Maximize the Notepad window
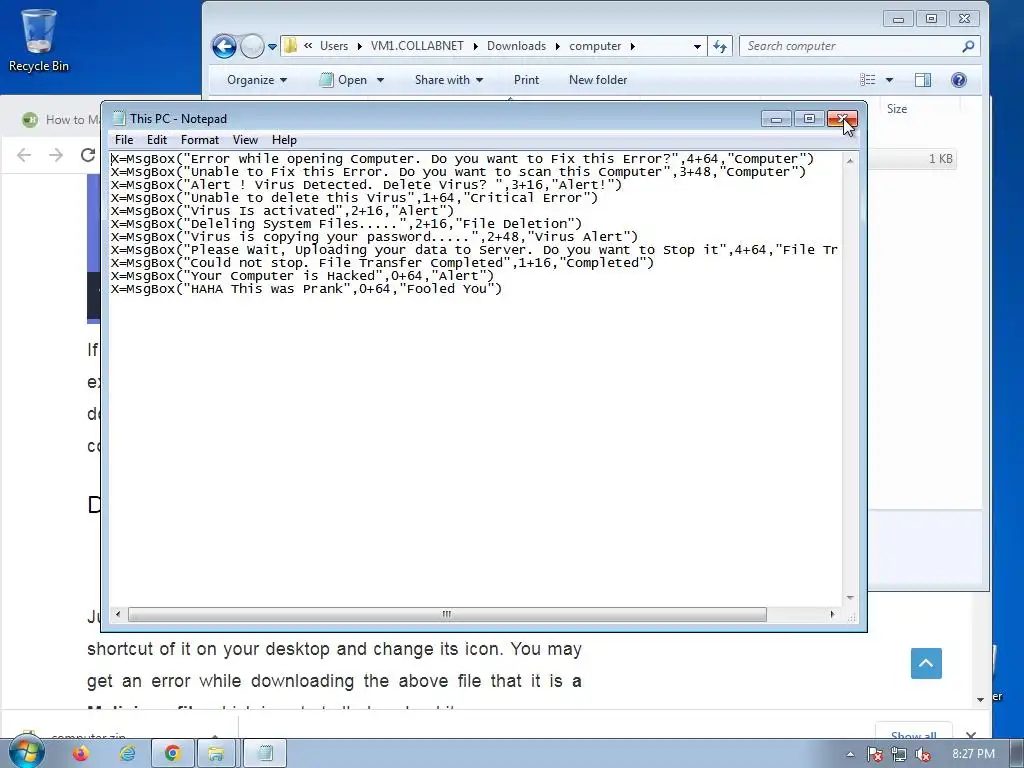Image resolution: width=1024 pixels, height=768 pixels. (x=808, y=119)
